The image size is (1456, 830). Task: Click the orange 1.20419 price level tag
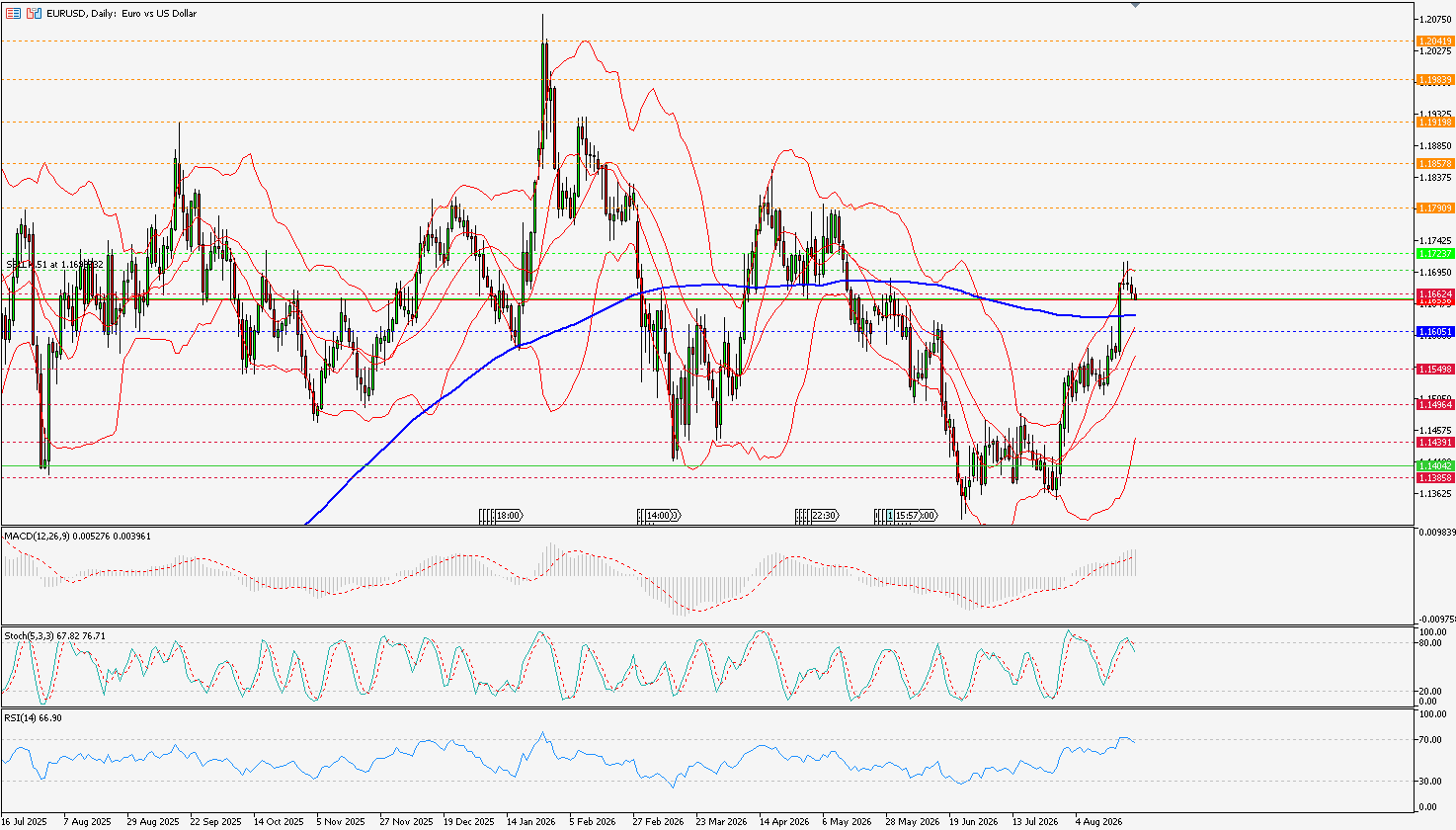point(1434,41)
